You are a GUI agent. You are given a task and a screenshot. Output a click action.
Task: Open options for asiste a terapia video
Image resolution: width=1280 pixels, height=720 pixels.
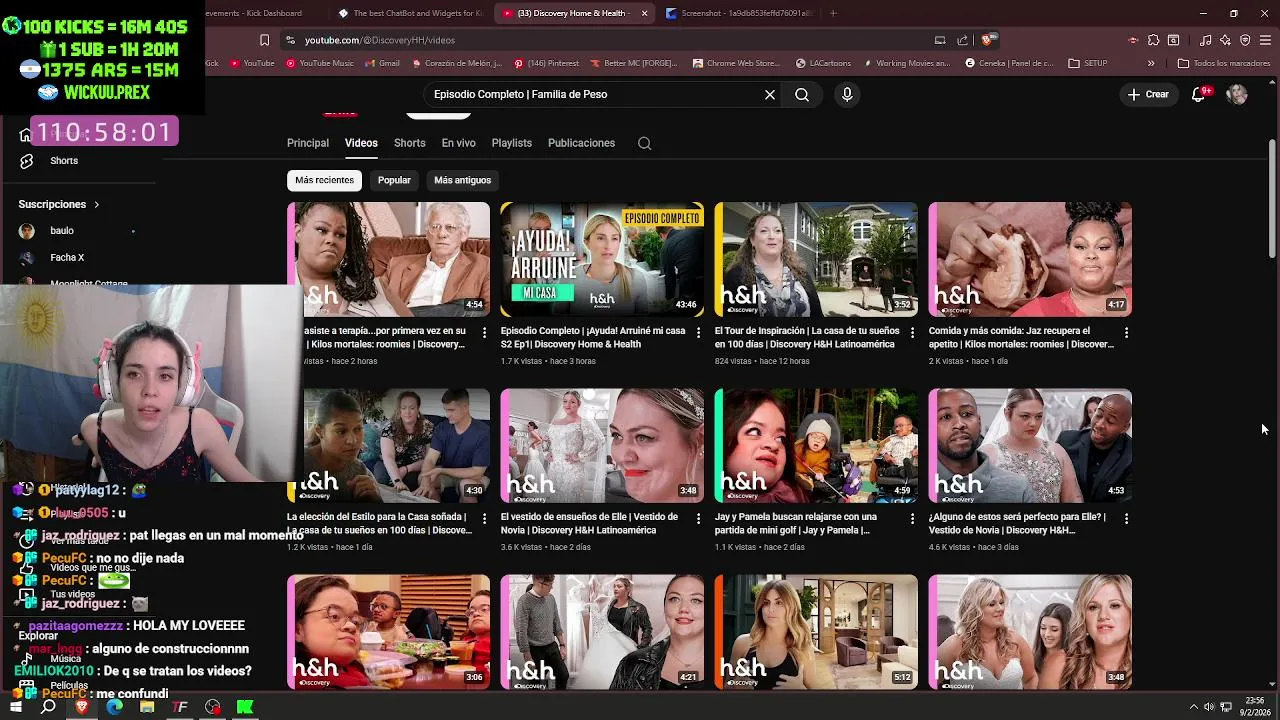pos(484,332)
